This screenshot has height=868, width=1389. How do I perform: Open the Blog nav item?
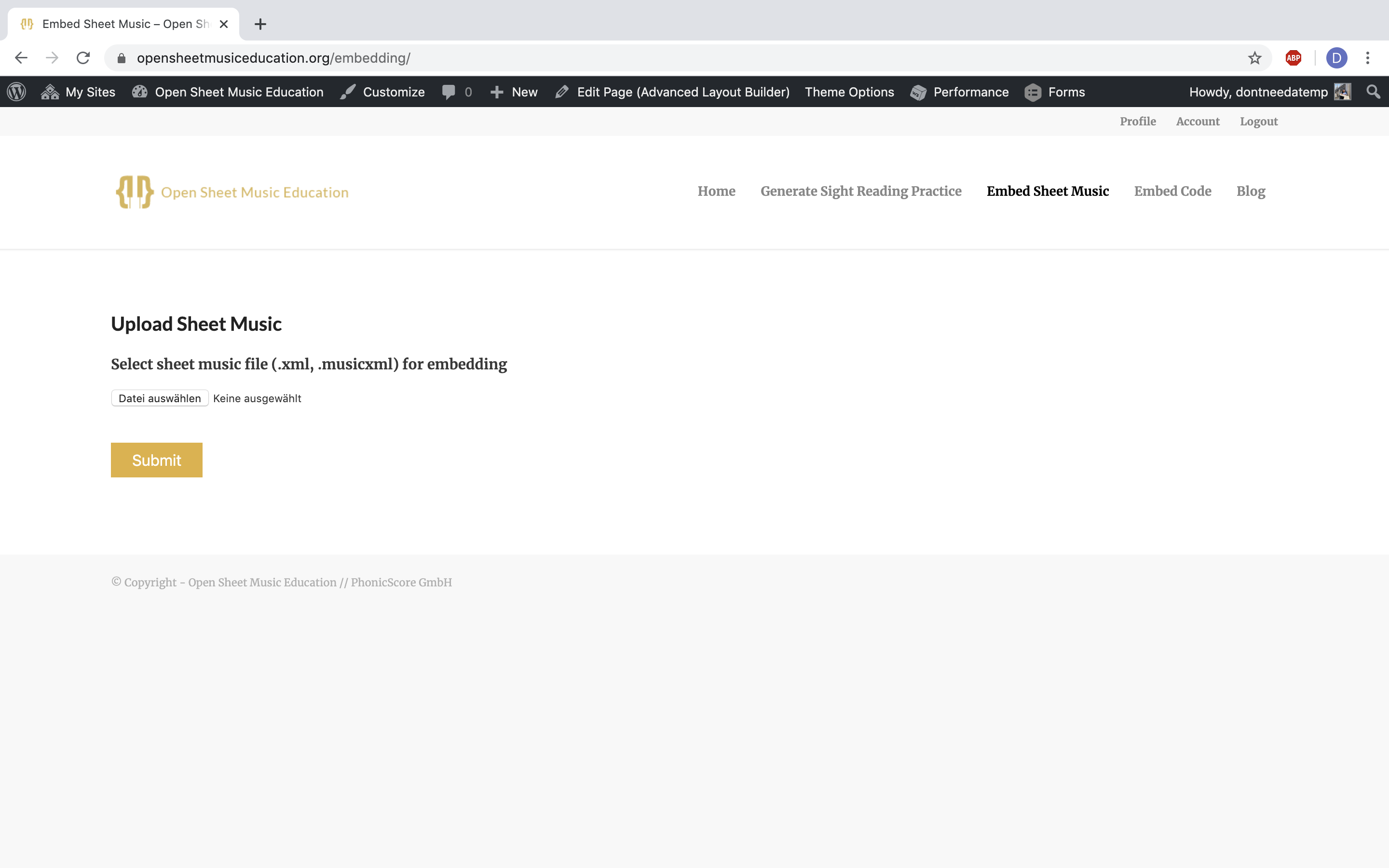1250,191
